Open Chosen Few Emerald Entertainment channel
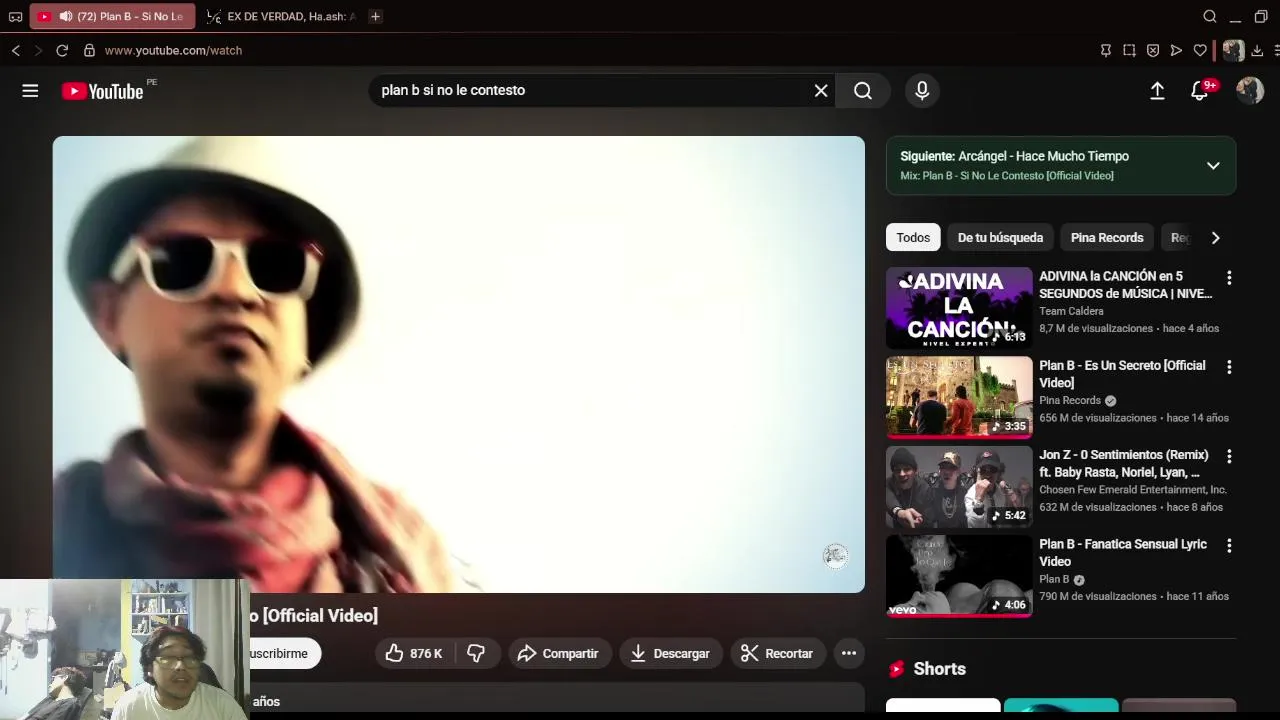Image resolution: width=1280 pixels, height=720 pixels. point(1133,490)
